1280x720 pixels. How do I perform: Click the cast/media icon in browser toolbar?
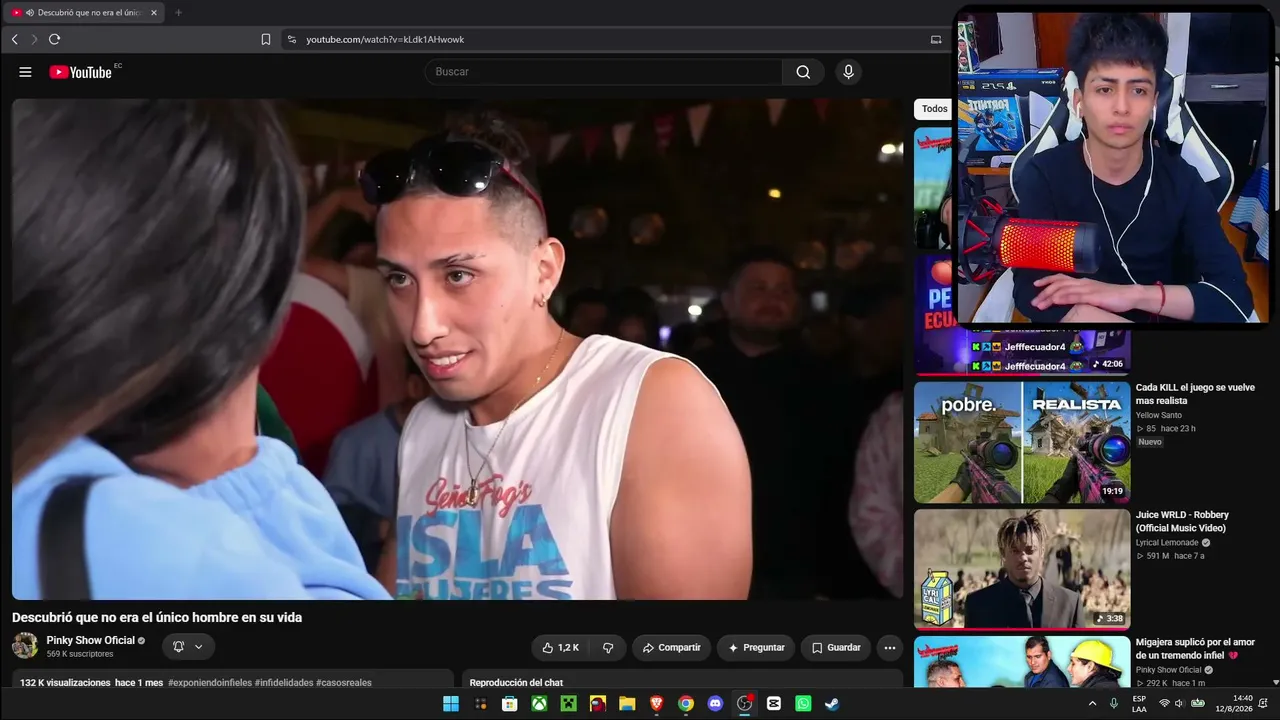click(x=936, y=39)
